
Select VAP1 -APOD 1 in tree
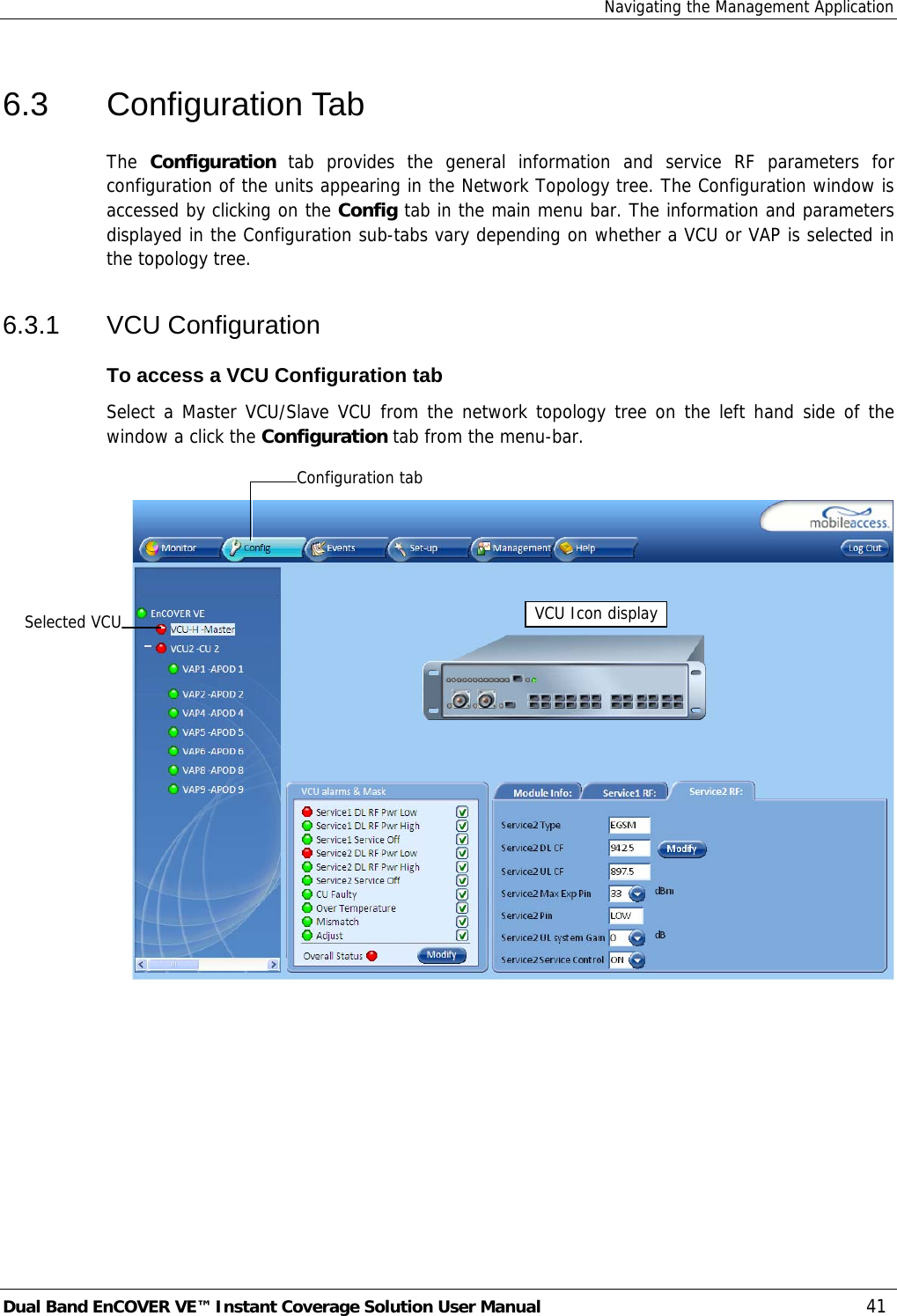click(213, 669)
